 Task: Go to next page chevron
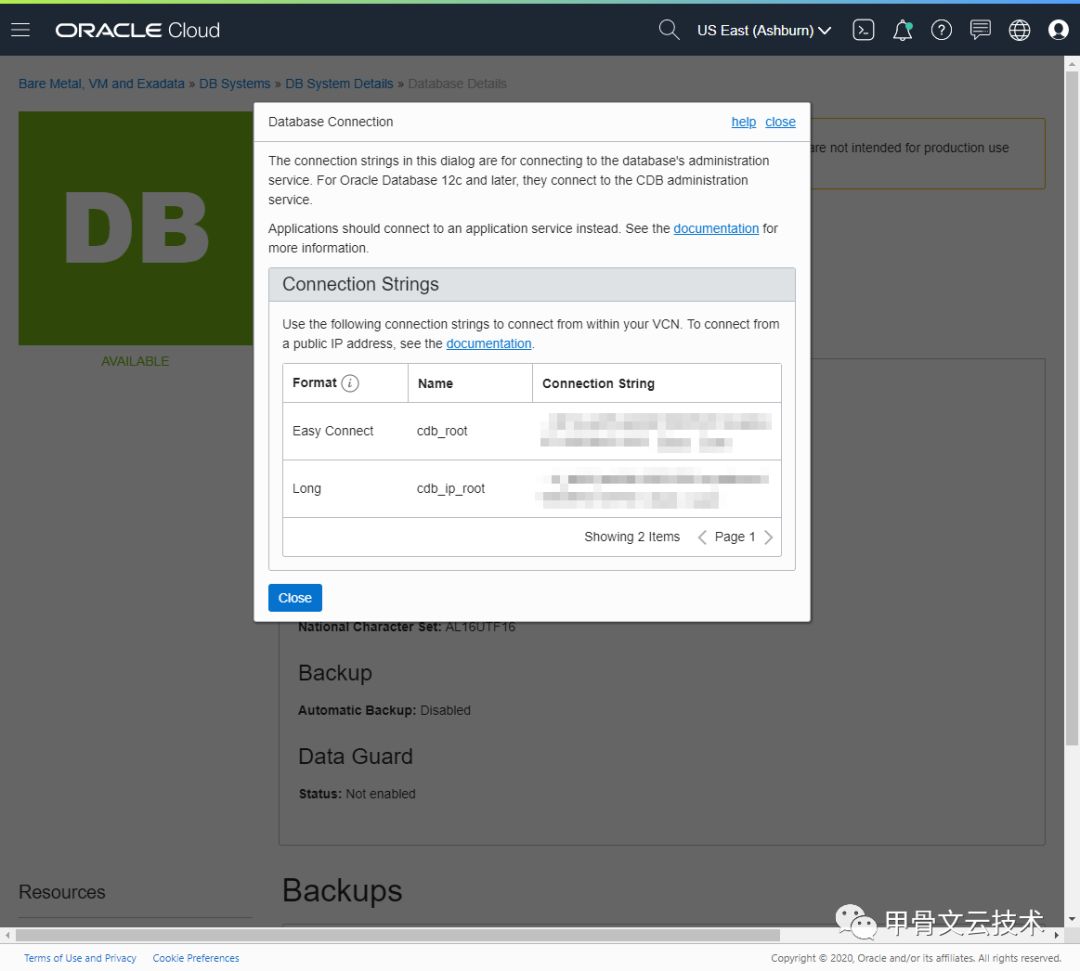point(769,537)
